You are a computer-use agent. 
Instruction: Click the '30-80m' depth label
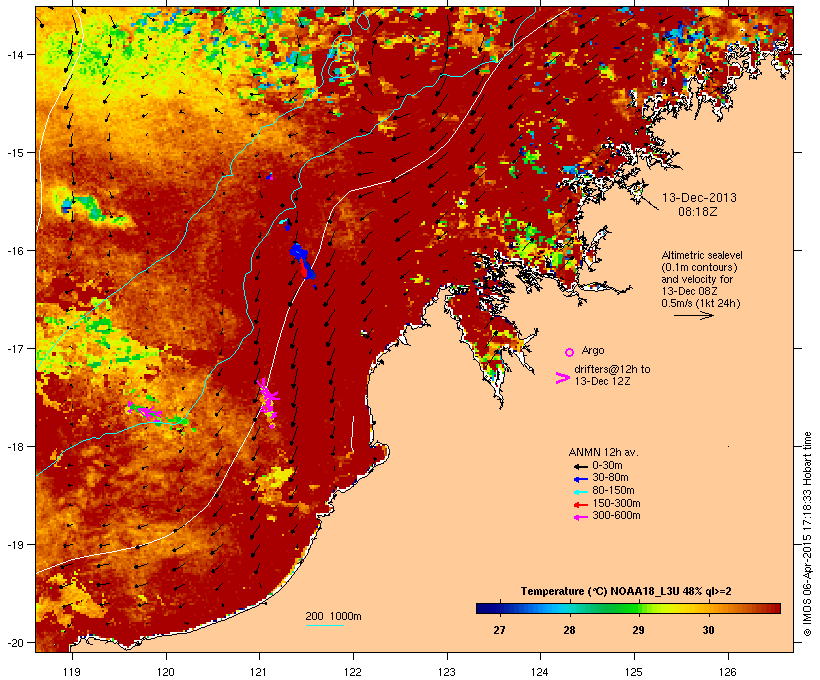point(610,478)
